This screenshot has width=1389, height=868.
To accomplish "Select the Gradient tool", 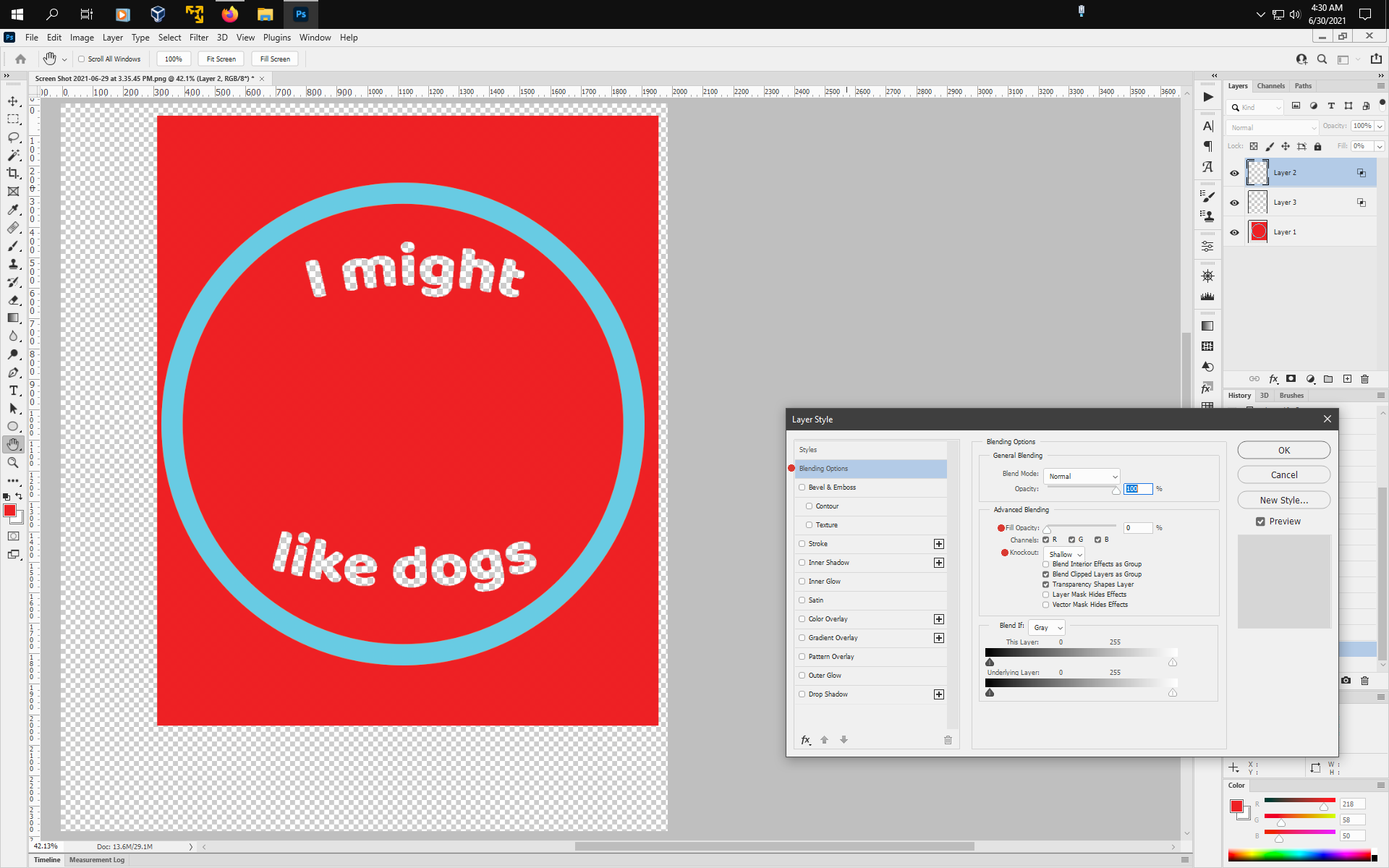I will coord(13,318).
